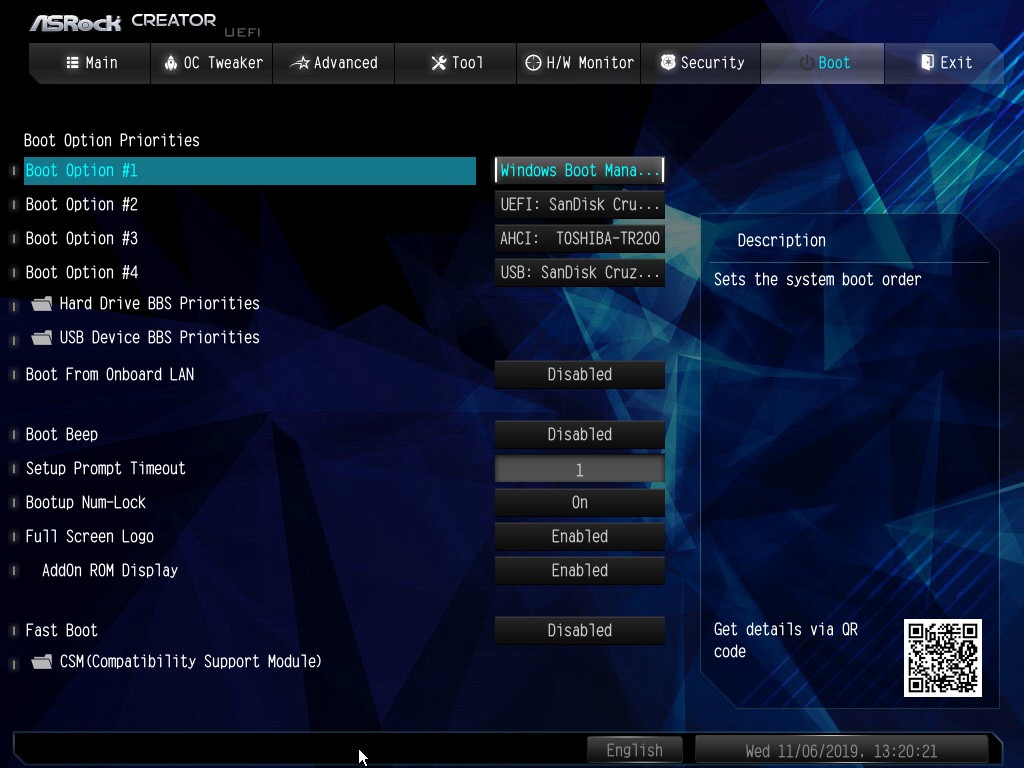Open the USB Device BBS Priorities folder icon
The image size is (1024, 768).
(41, 338)
